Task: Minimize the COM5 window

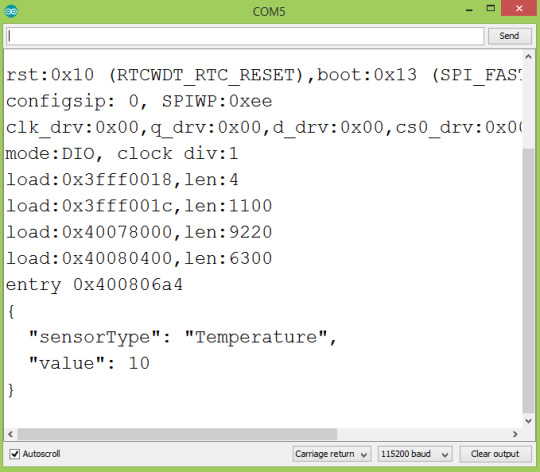Action: click(469, 9)
